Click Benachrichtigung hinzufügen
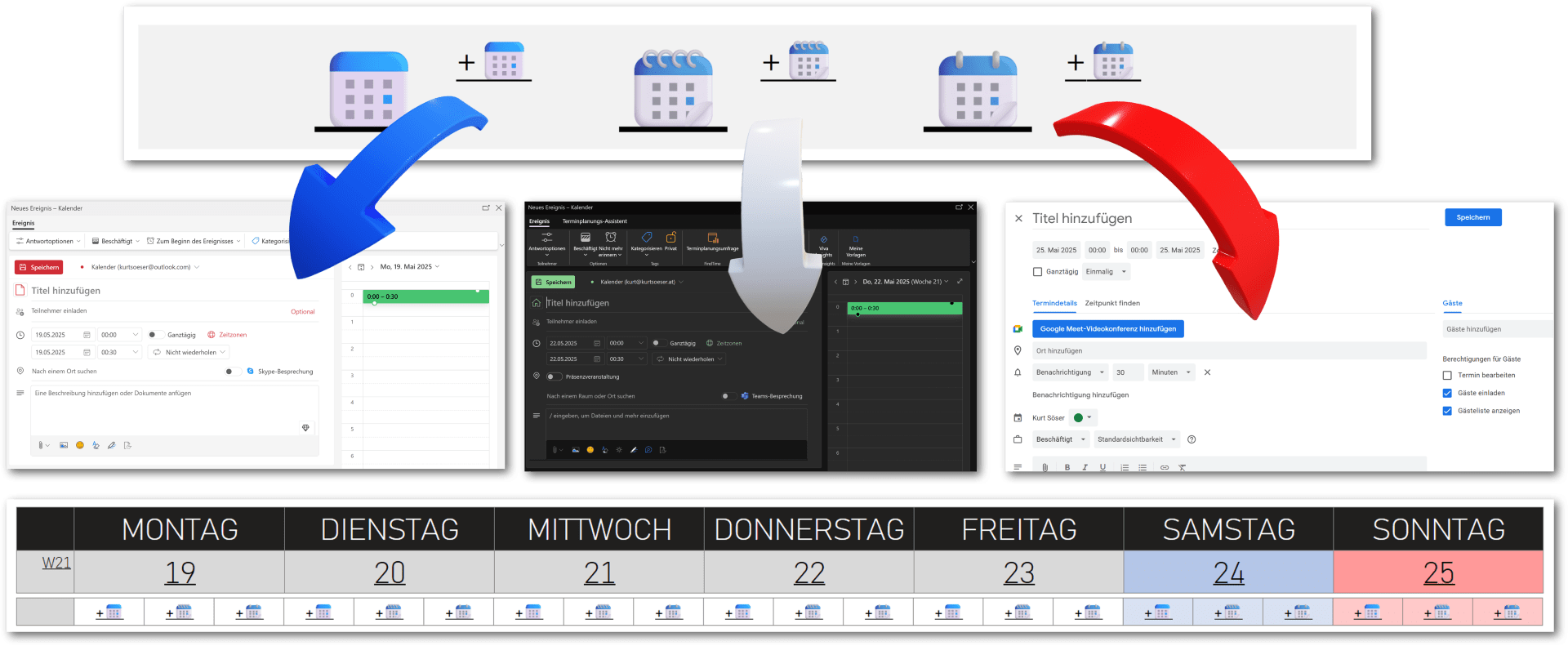The width and height of the screenshot is (1568, 646). (x=1080, y=395)
